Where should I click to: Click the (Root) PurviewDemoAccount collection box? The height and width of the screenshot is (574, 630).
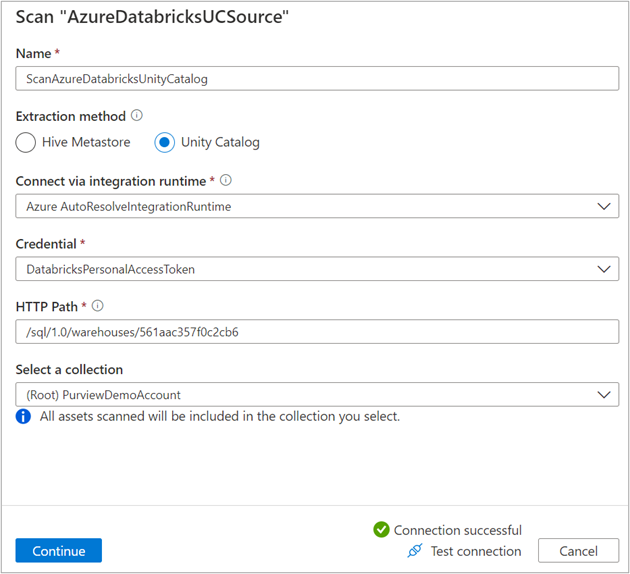300,395
